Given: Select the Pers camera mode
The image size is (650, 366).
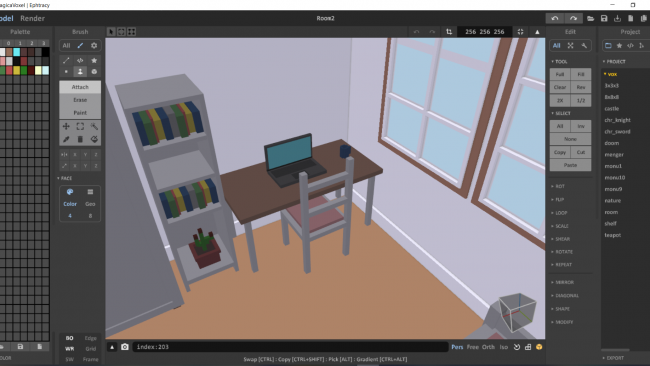Looking at the screenshot, I should click(457, 347).
